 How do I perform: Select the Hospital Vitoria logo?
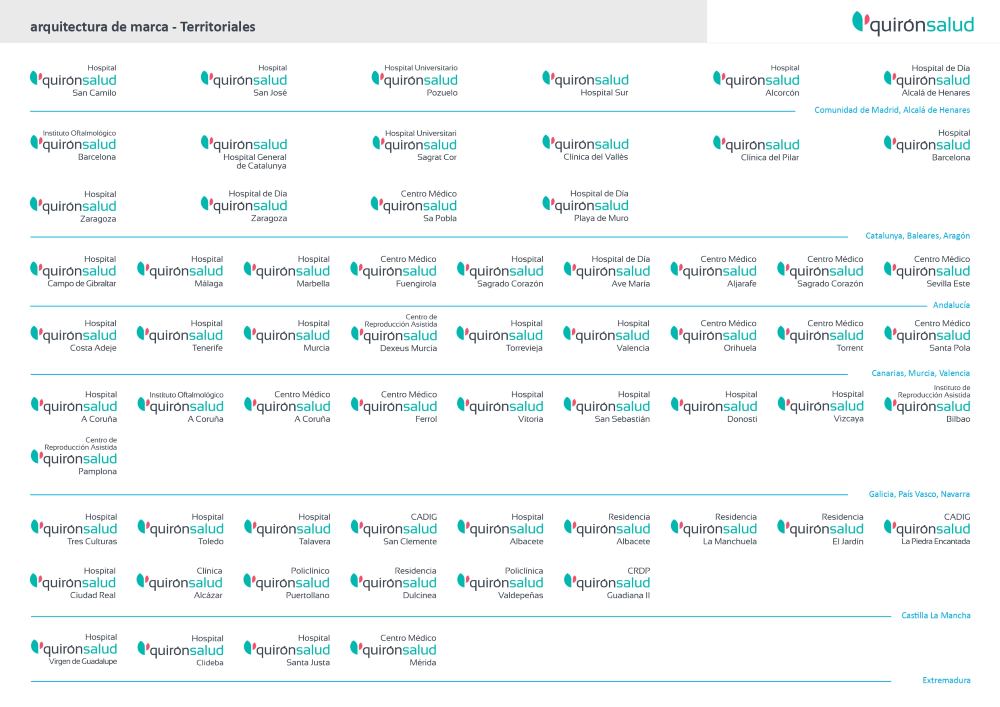click(500, 407)
